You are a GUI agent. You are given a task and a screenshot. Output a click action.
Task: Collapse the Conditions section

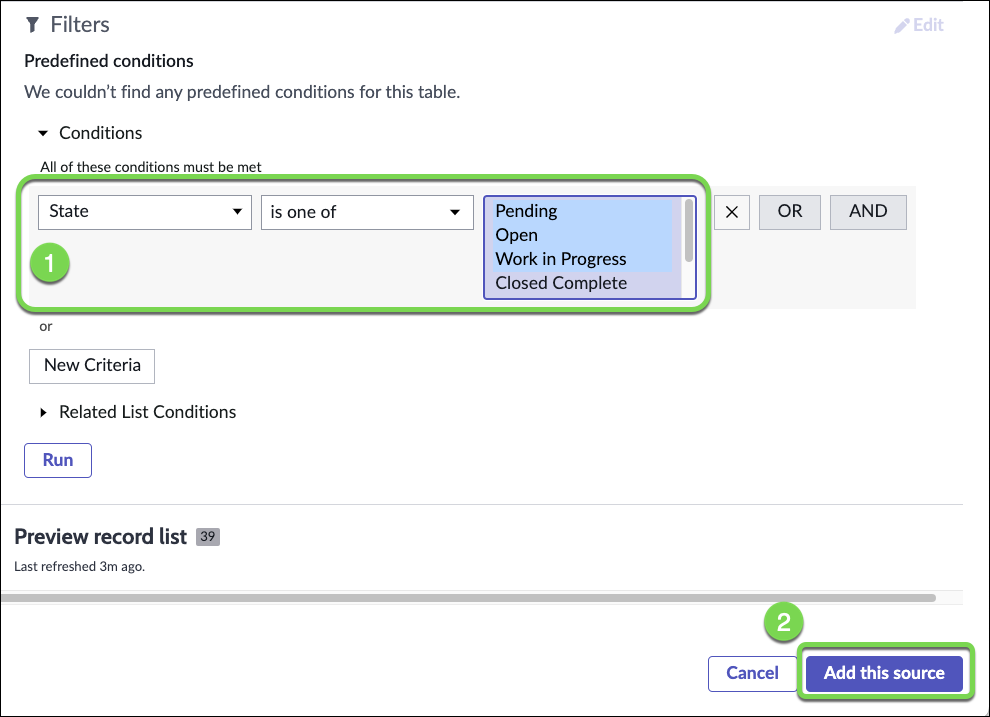tap(43, 133)
